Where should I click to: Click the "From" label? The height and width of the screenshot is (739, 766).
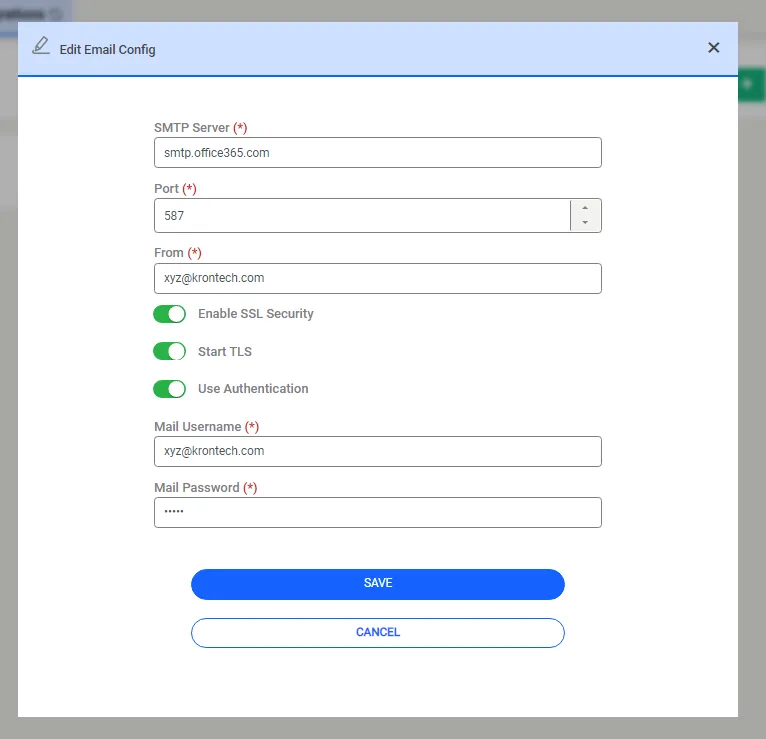(x=169, y=253)
